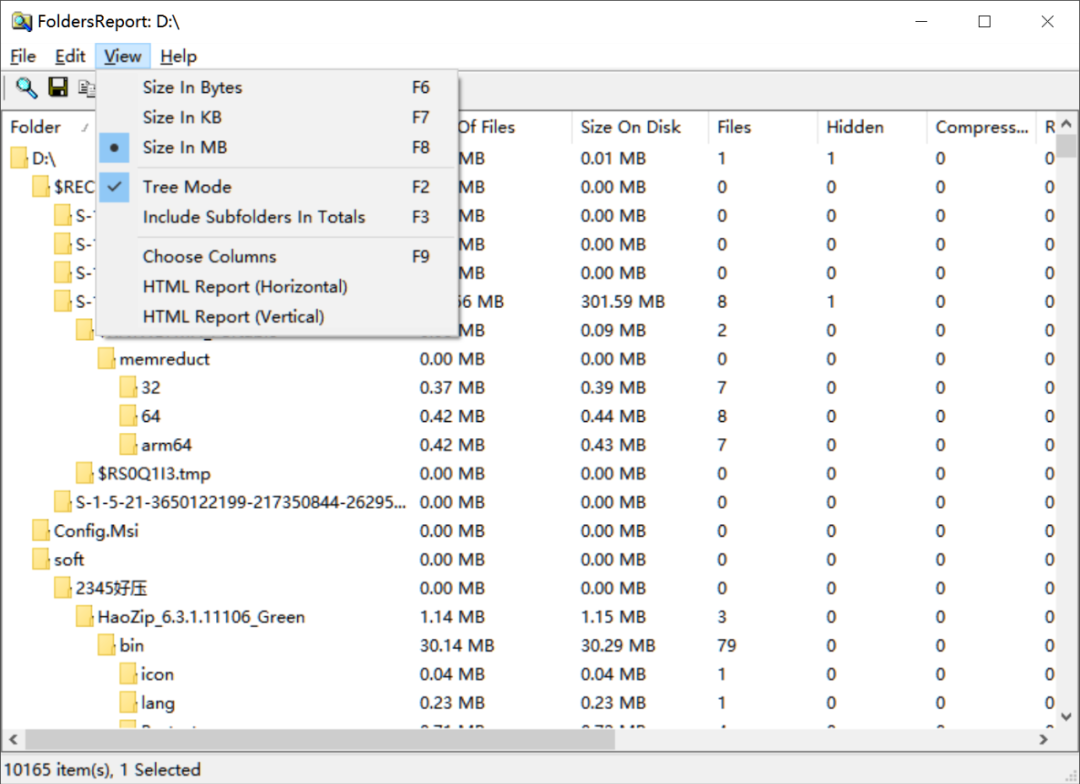
Task: Enable Include Subfolders In Totals
Action: (253, 217)
